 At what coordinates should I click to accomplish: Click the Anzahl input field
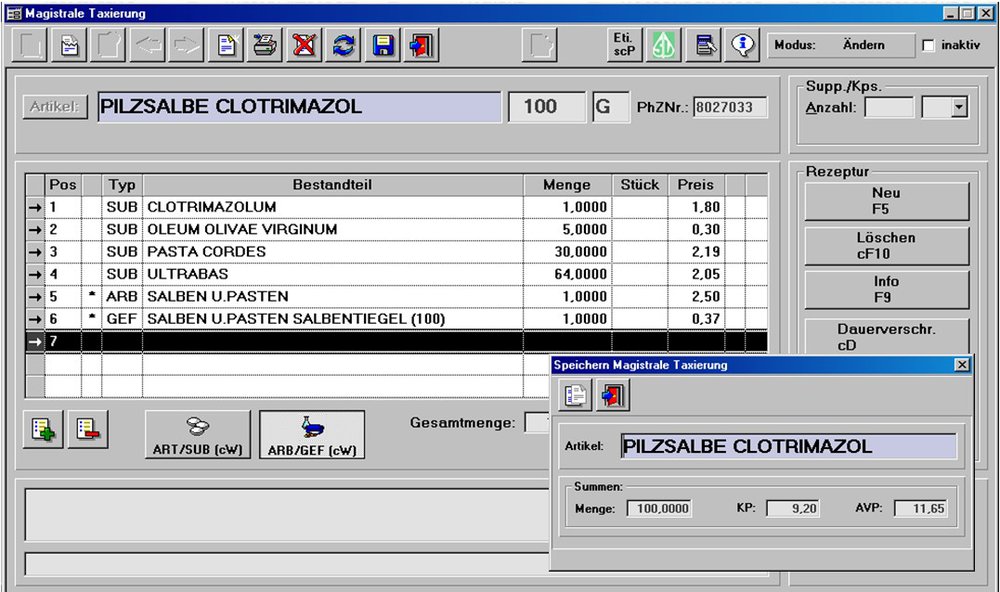pos(889,107)
